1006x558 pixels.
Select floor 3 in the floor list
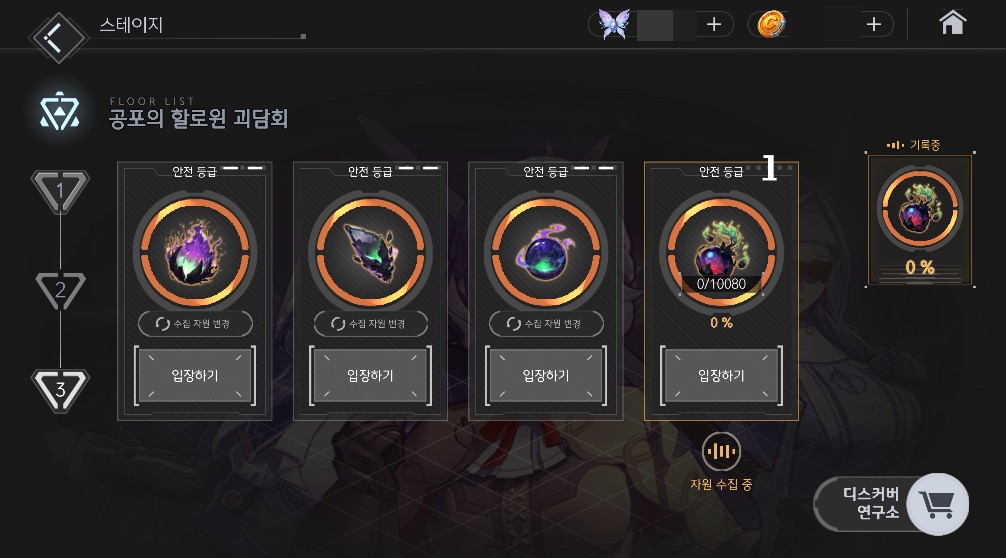pos(60,389)
